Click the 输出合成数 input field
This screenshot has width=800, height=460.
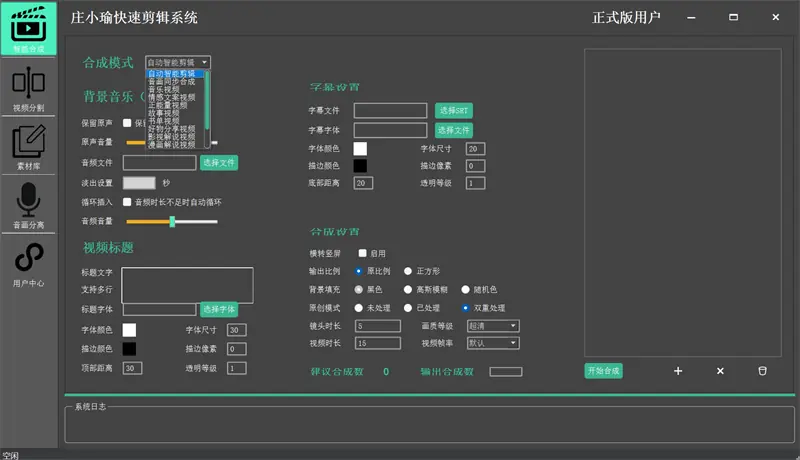pos(506,372)
